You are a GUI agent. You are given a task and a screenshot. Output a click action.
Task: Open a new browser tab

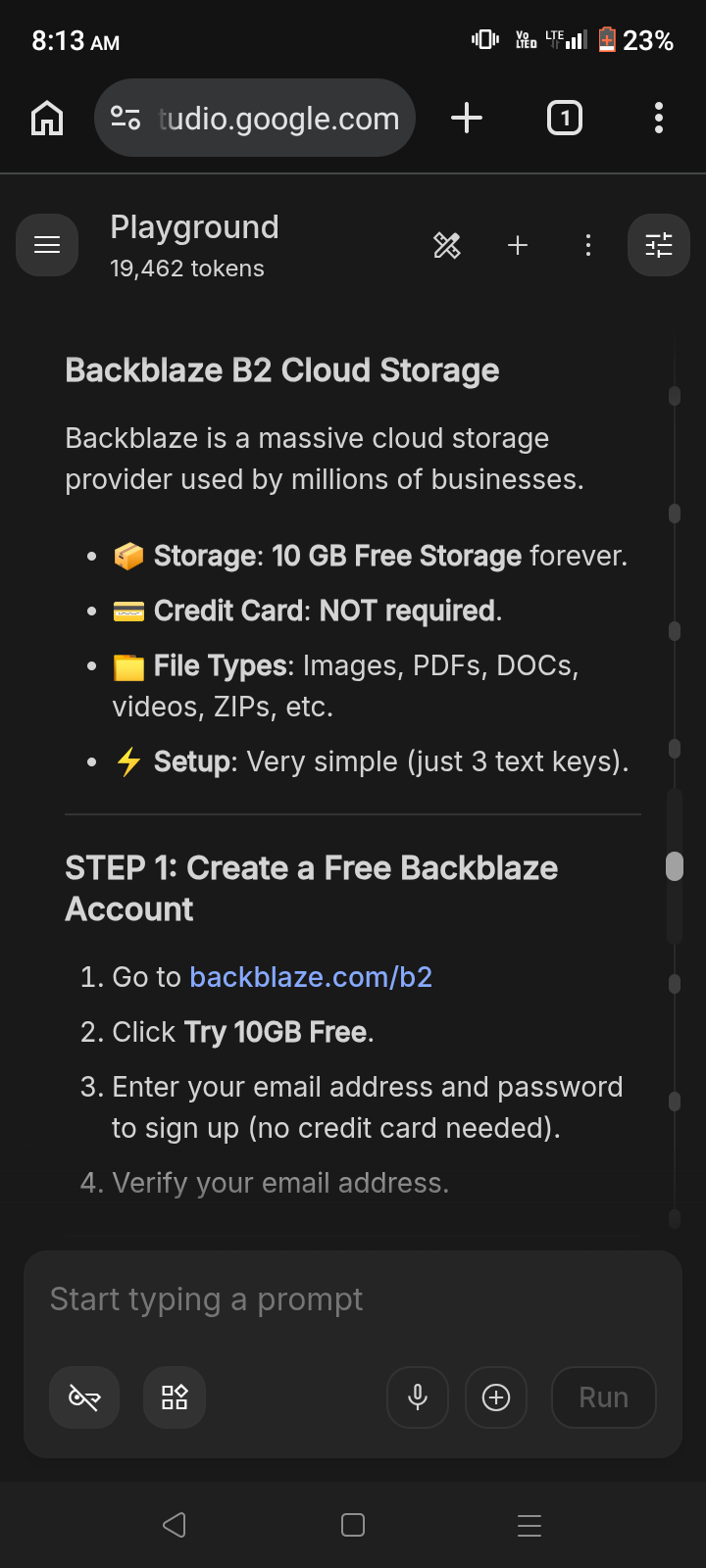coord(467,119)
